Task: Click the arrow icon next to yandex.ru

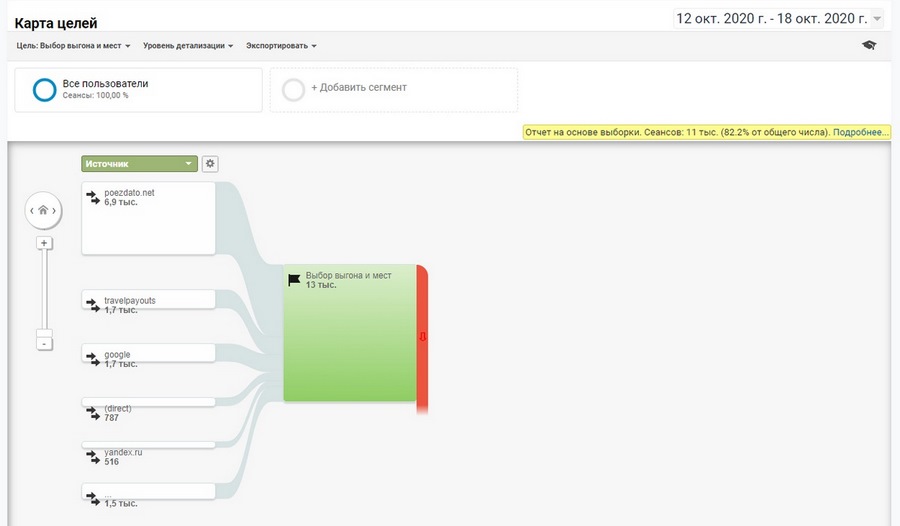Action: point(93,457)
